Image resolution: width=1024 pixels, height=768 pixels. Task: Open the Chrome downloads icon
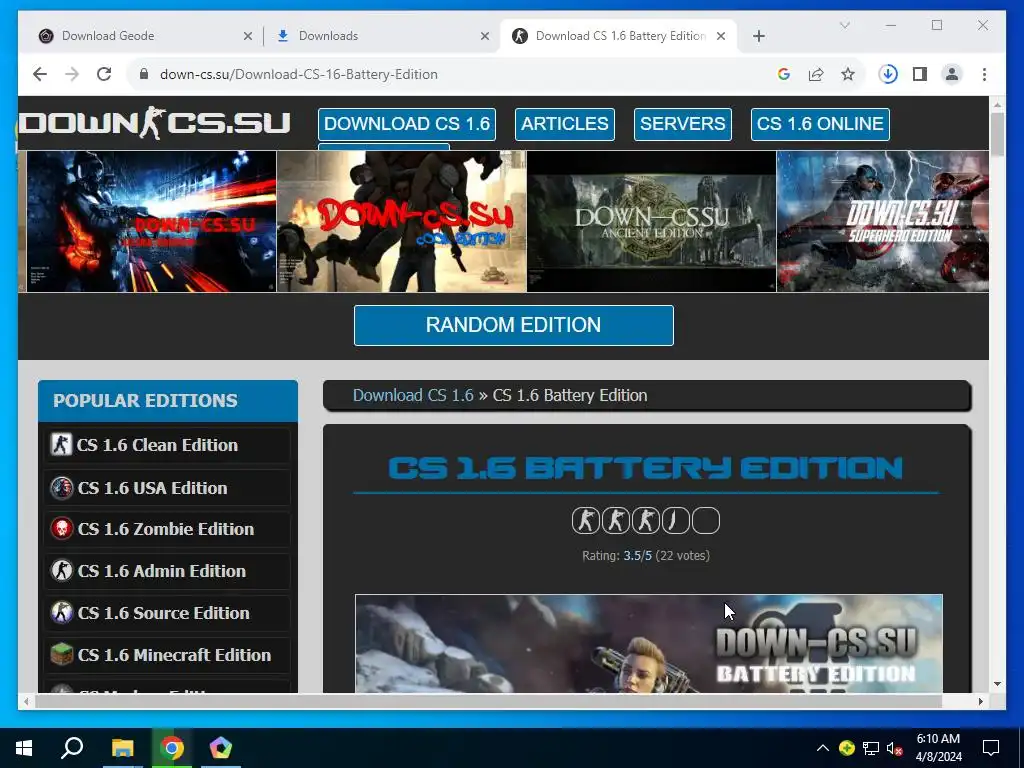888,74
